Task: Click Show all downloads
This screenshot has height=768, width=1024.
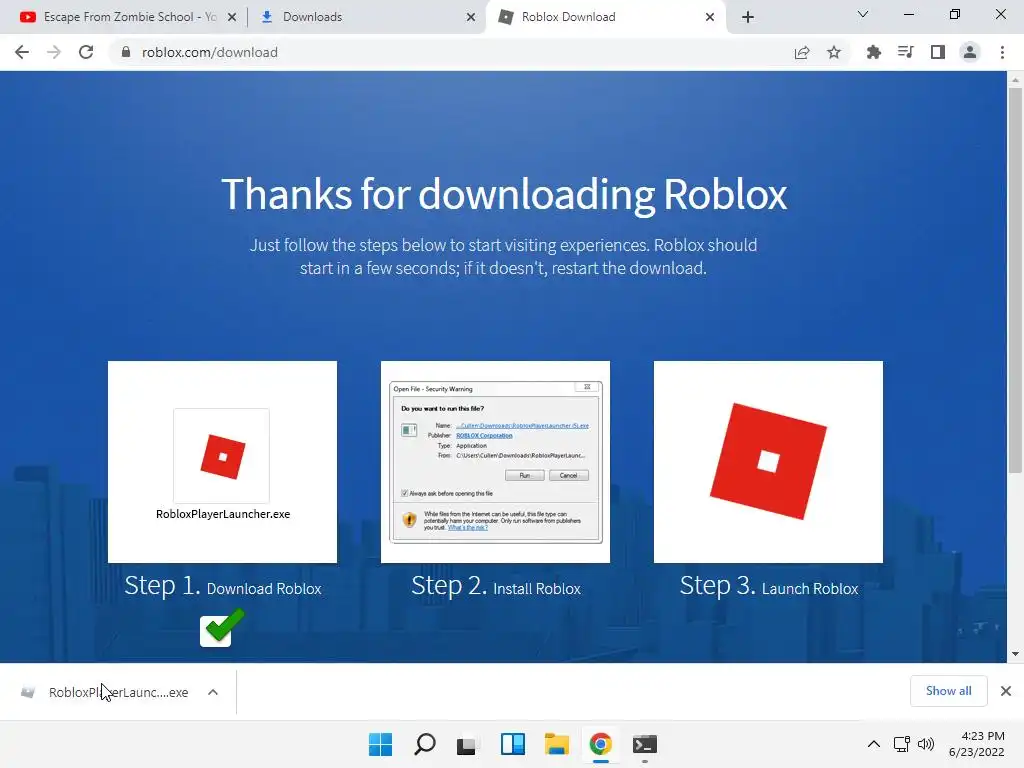Action: pos(948,691)
